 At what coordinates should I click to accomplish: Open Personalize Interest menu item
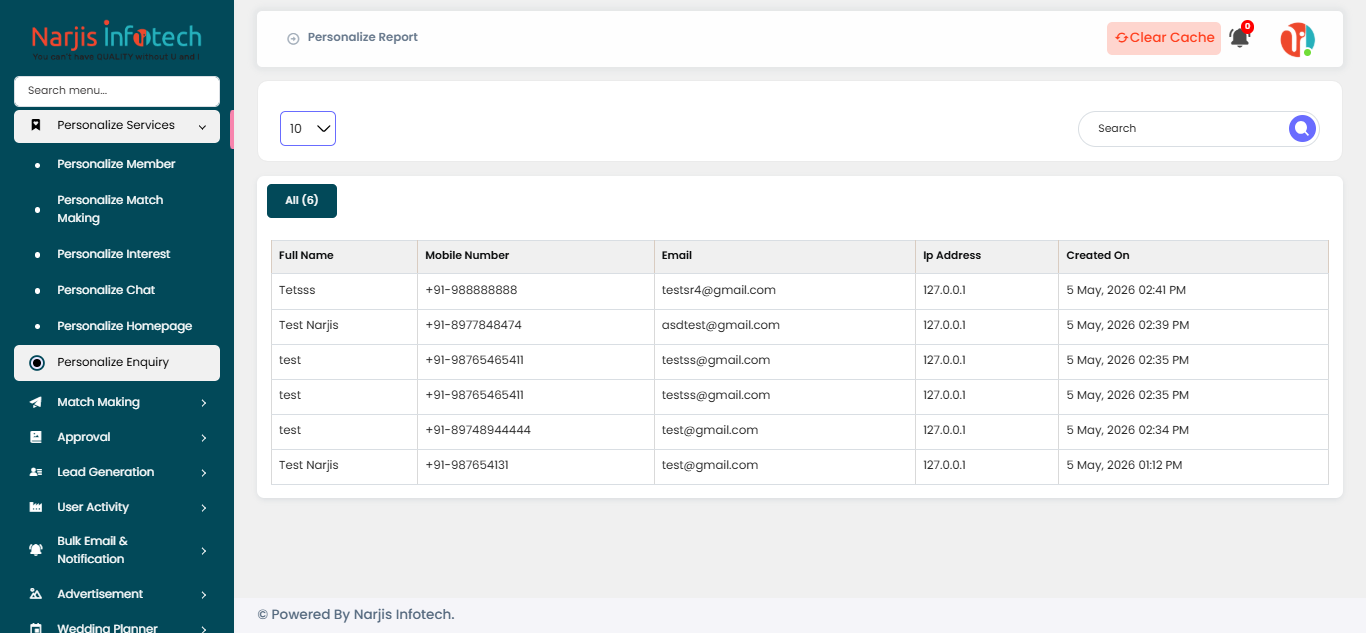point(114,254)
